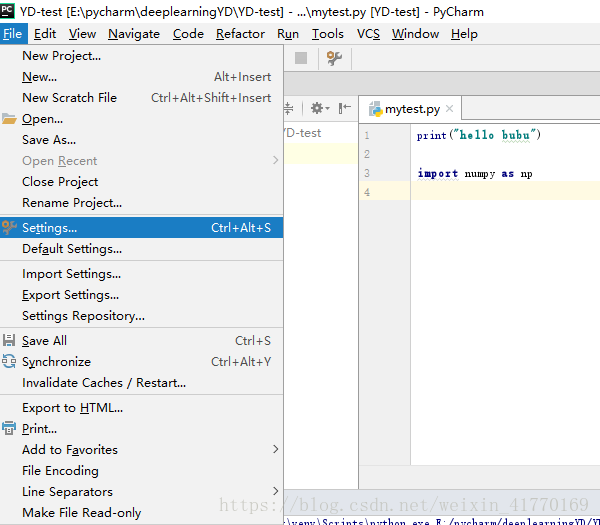Open Settings Repository... entry
Screen dimensions: 600x525
pos(142,316)
